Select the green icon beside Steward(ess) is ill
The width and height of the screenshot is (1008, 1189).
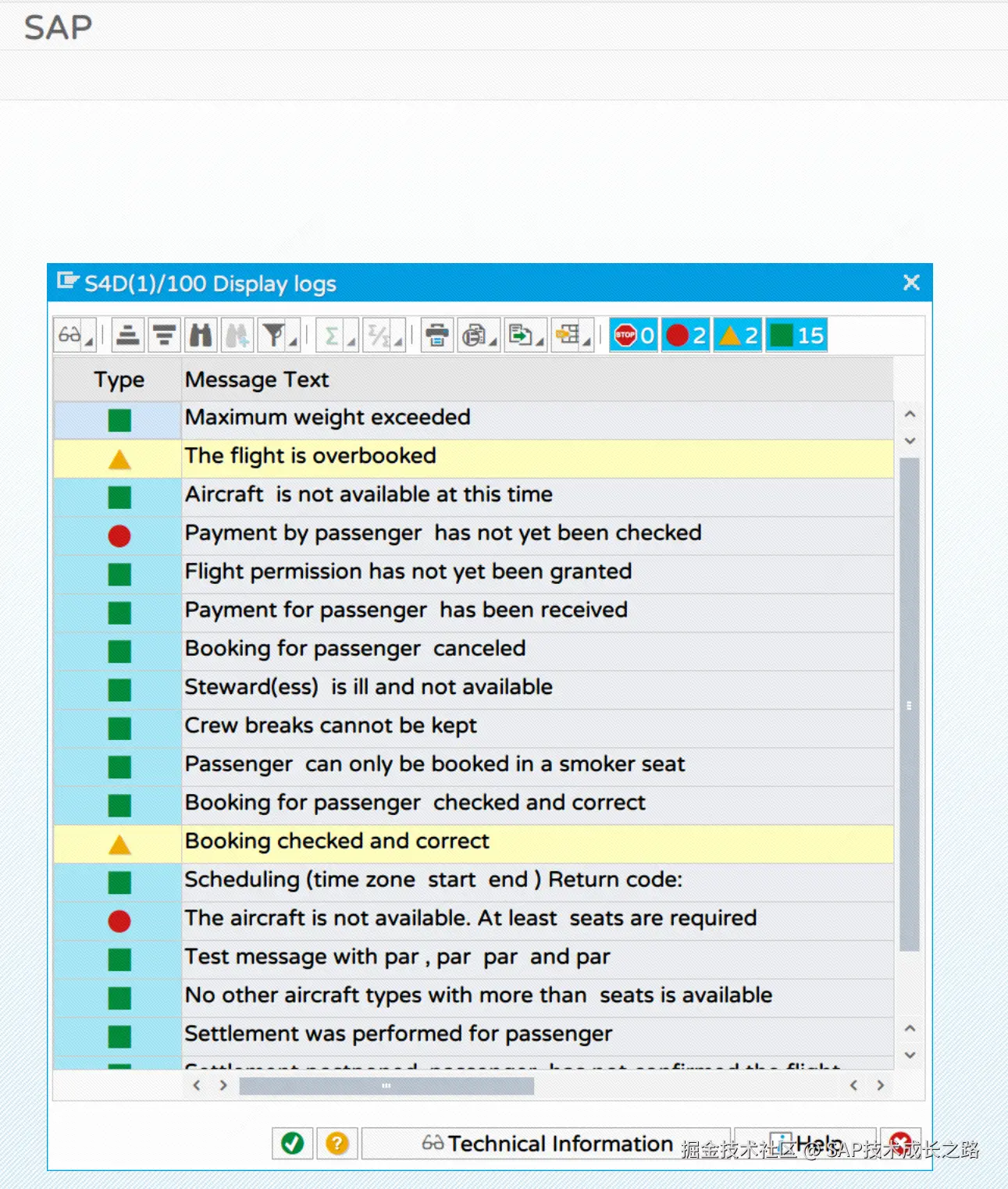point(119,690)
